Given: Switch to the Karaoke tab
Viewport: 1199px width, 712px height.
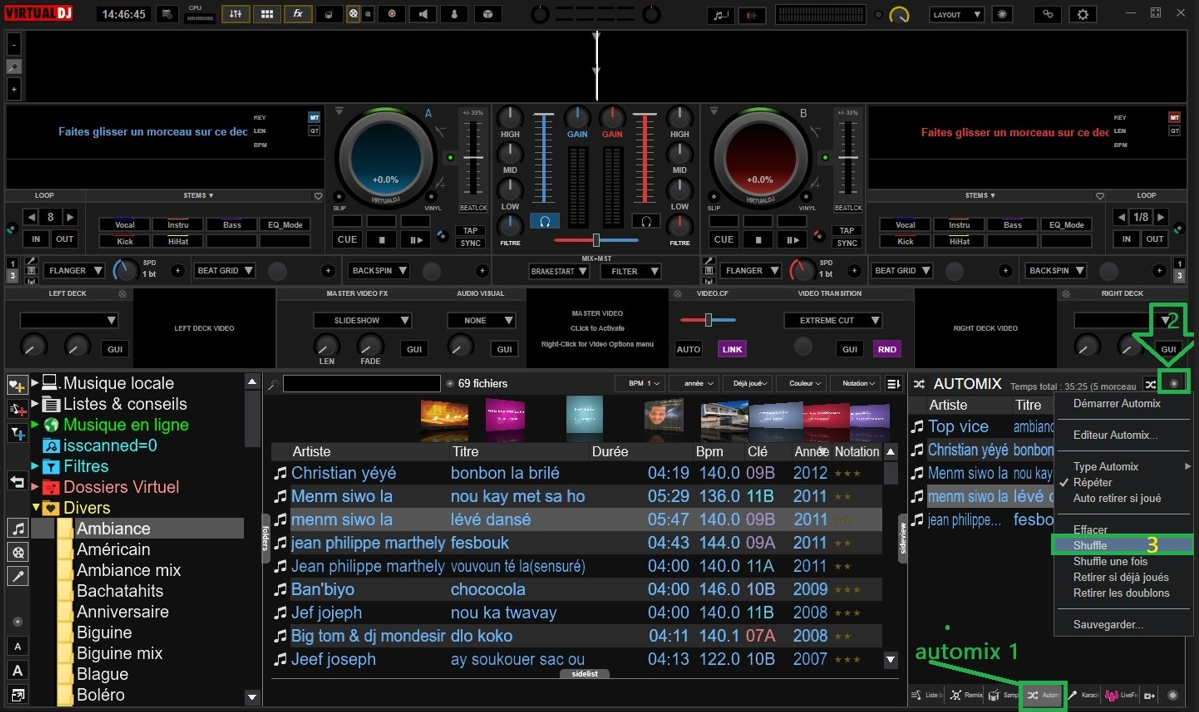Looking at the screenshot, I should [x=1083, y=695].
